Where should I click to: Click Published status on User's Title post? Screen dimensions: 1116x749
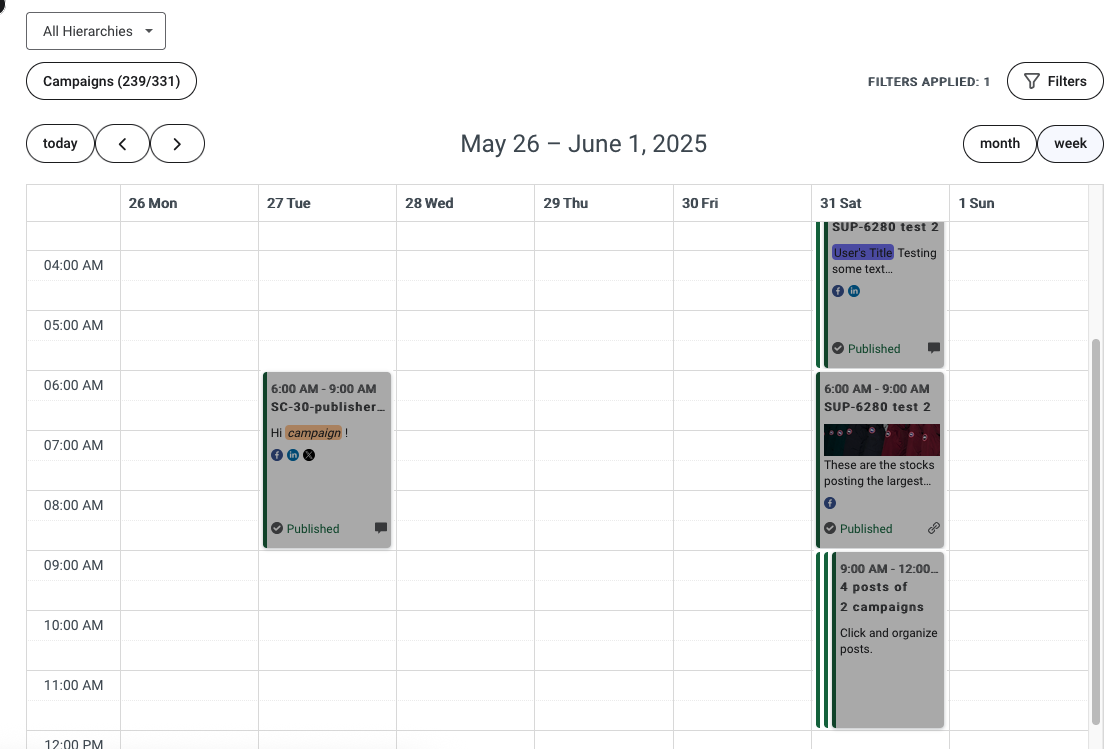866,348
